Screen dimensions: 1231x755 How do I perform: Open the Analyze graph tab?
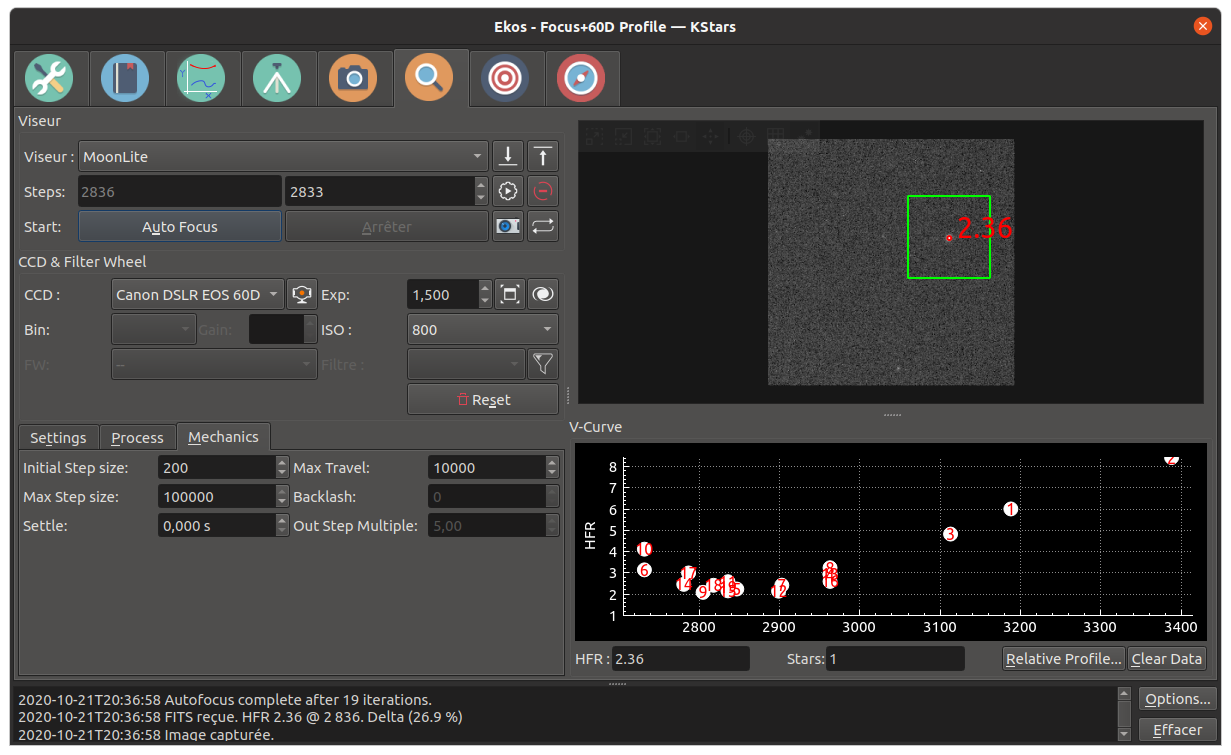click(x=201, y=78)
